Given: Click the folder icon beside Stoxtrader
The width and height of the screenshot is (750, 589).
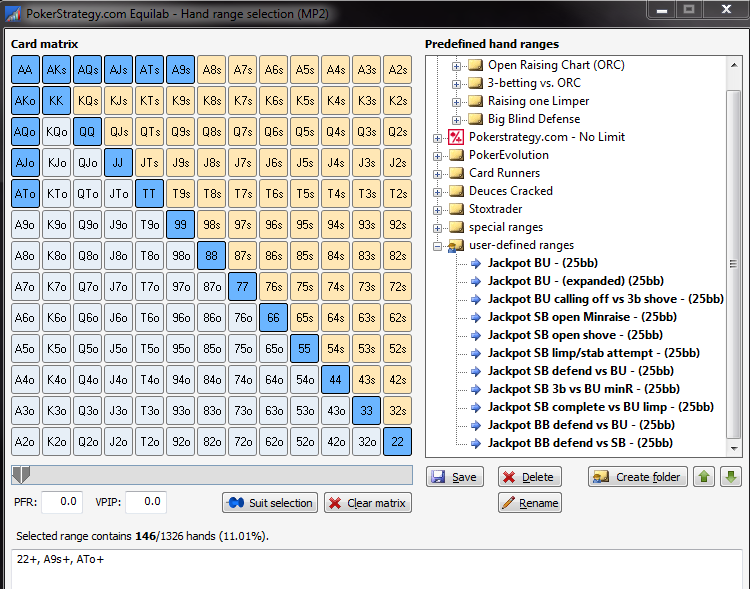Looking at the screenshot, I should 456,209.
